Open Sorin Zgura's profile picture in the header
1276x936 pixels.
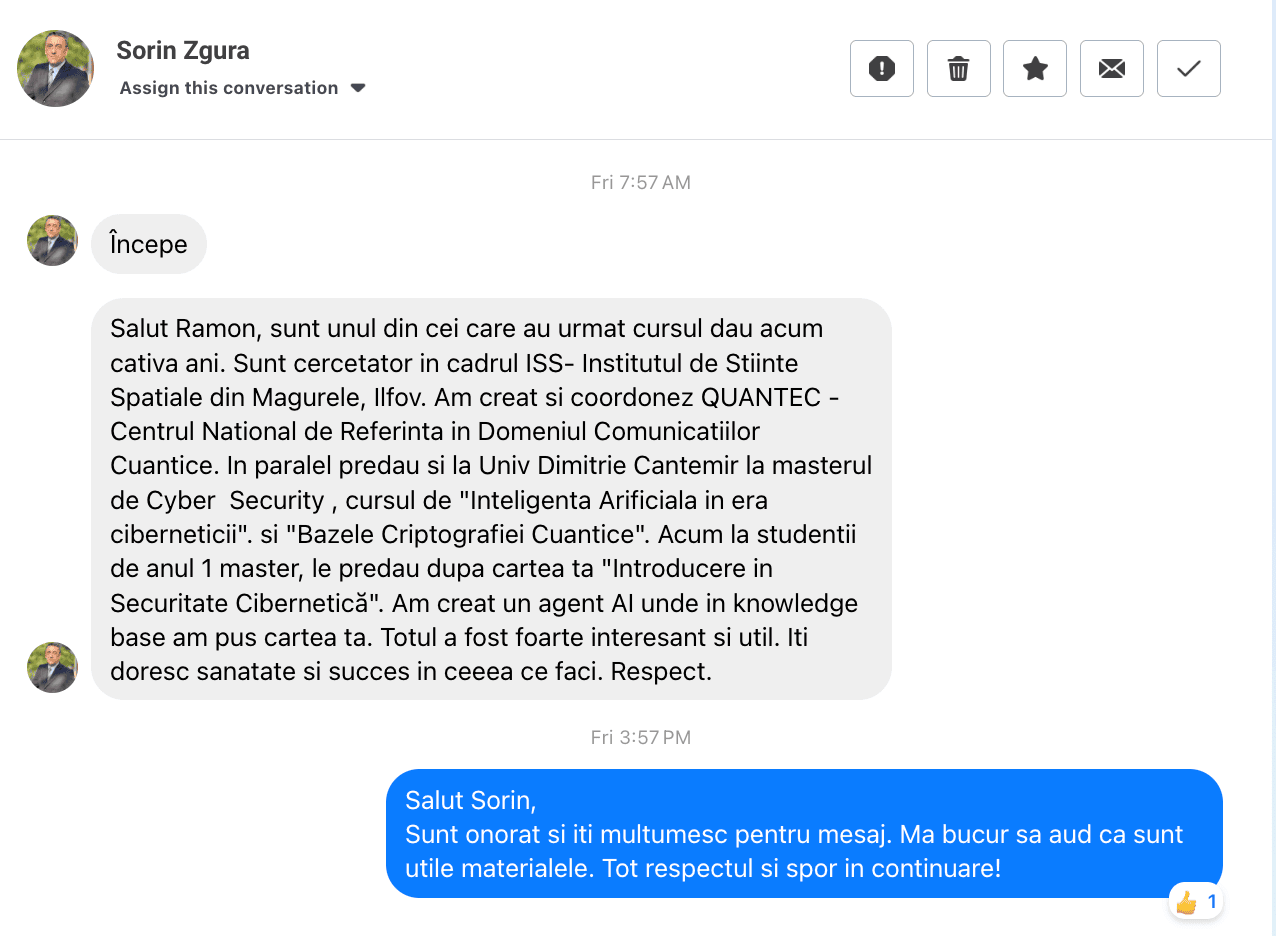pos(55,68)
